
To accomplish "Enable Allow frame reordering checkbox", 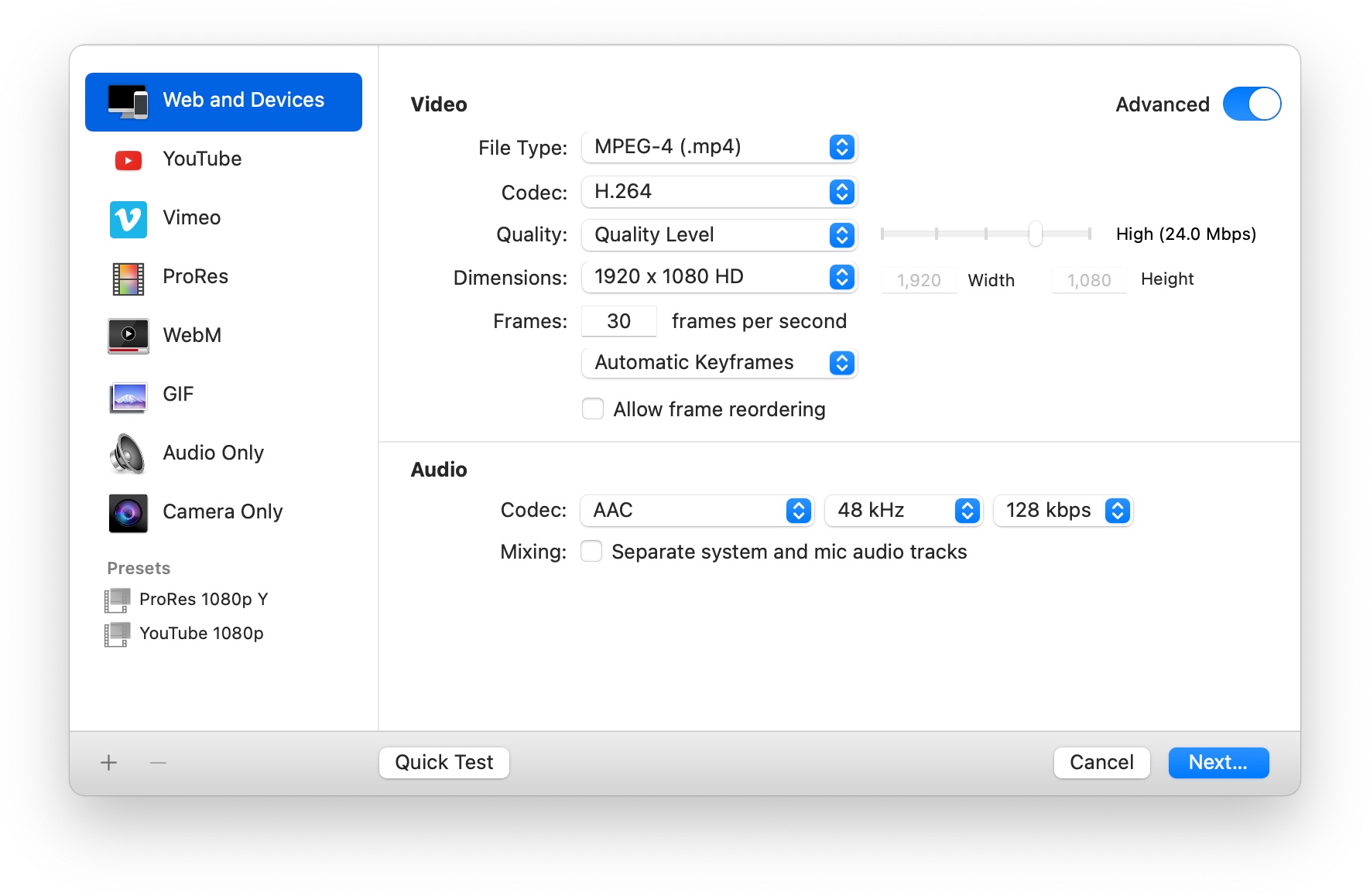I will tap(593, 409).
